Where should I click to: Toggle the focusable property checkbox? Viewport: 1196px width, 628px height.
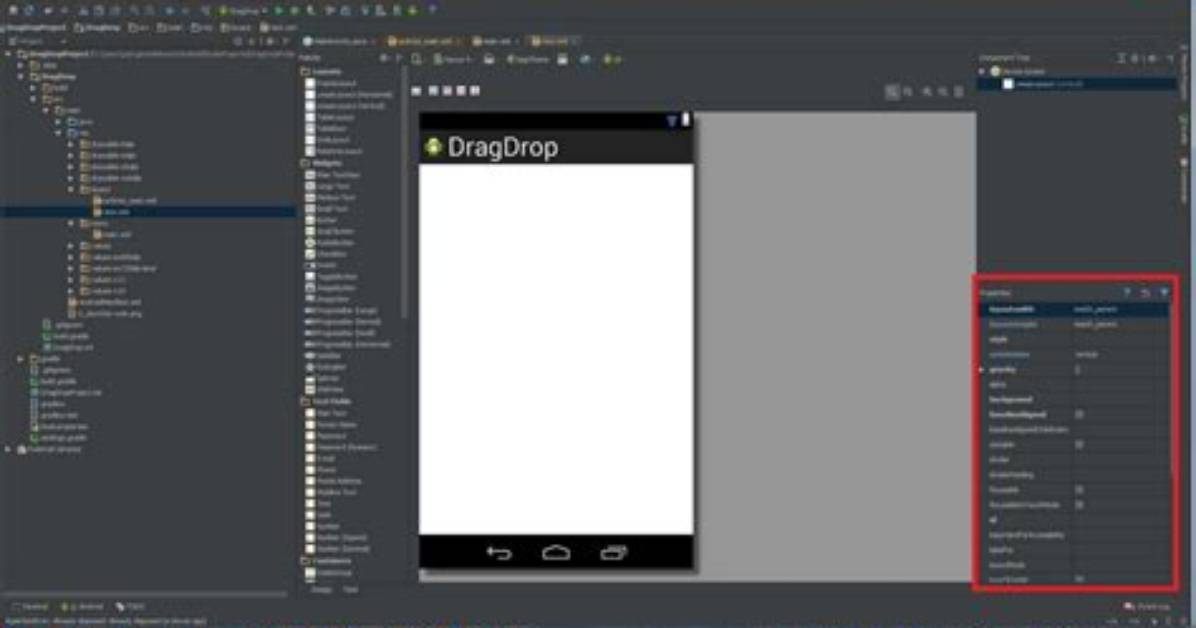1079,490
